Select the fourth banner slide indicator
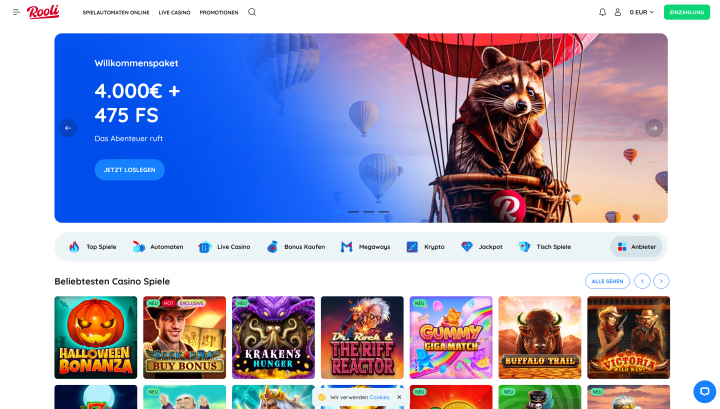The image size is (720, 409). point(384,212)
